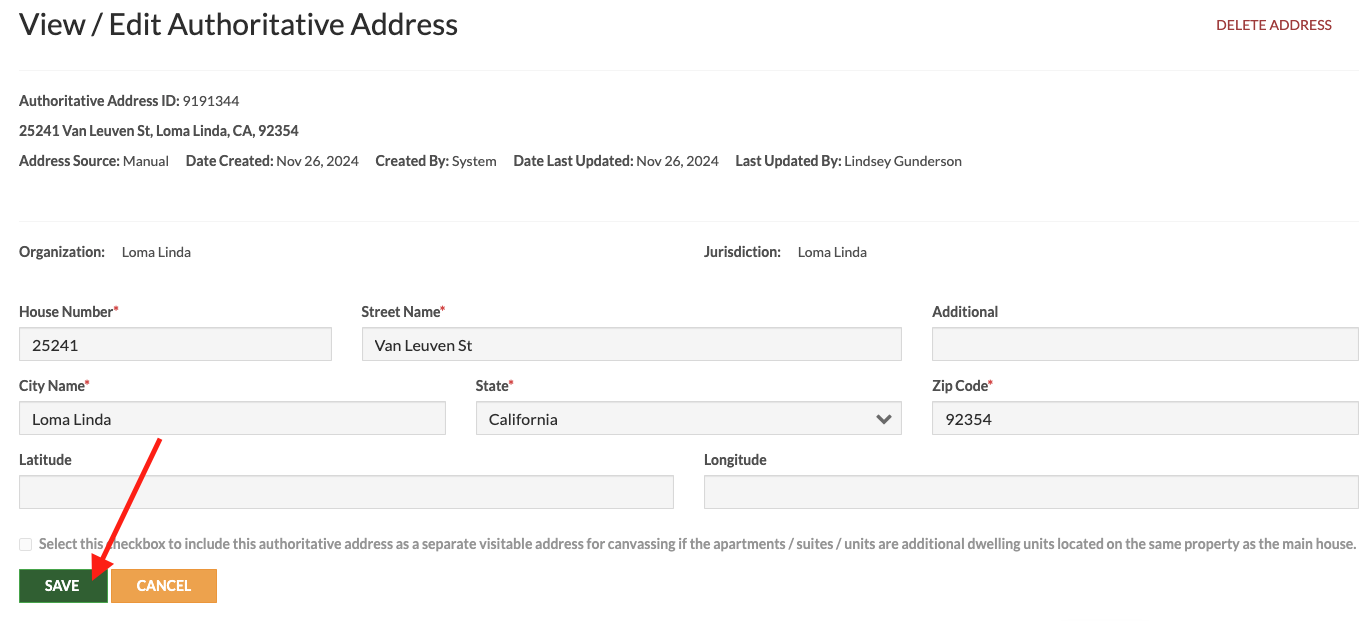Viewport: 1368px width, 621px height.
Task: Click the Delete Address link
Action: click(x=1273, y=25)
